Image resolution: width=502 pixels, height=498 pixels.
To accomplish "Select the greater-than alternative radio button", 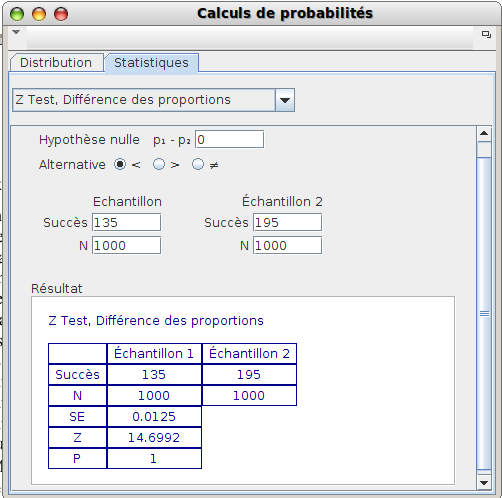I will point(159,164).
